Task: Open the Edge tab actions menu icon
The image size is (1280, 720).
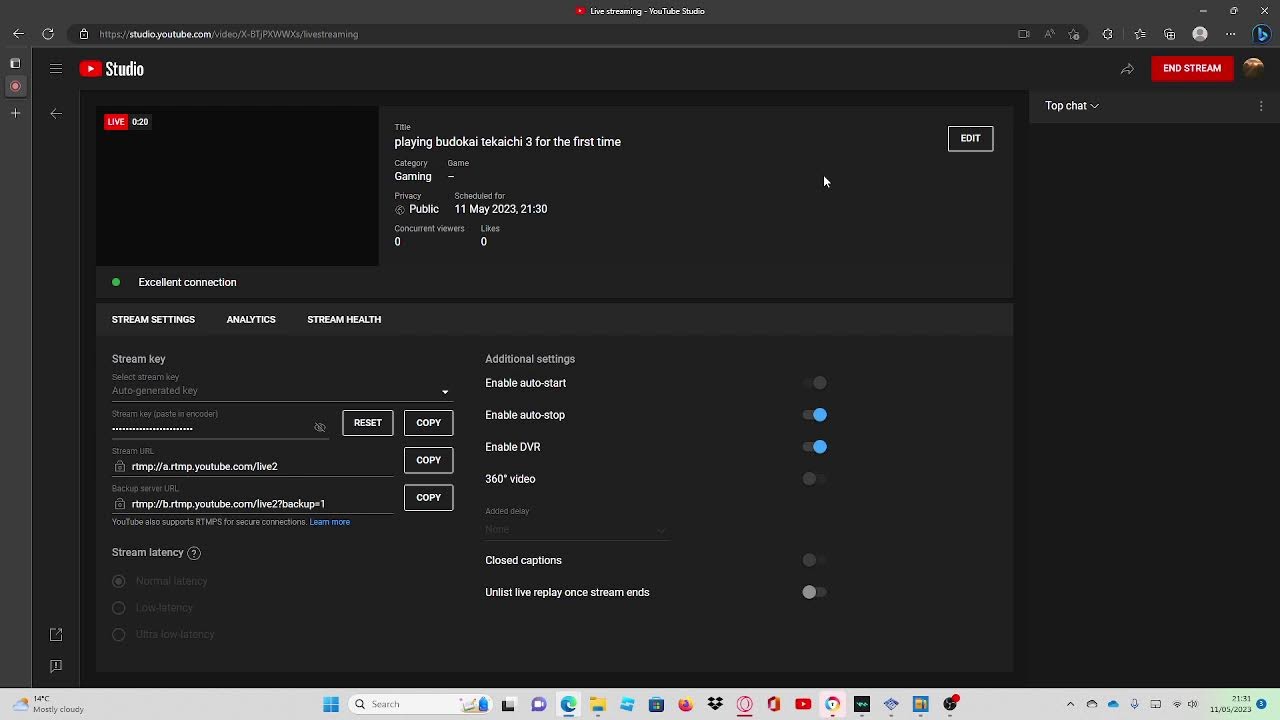Action: [15, 63]
